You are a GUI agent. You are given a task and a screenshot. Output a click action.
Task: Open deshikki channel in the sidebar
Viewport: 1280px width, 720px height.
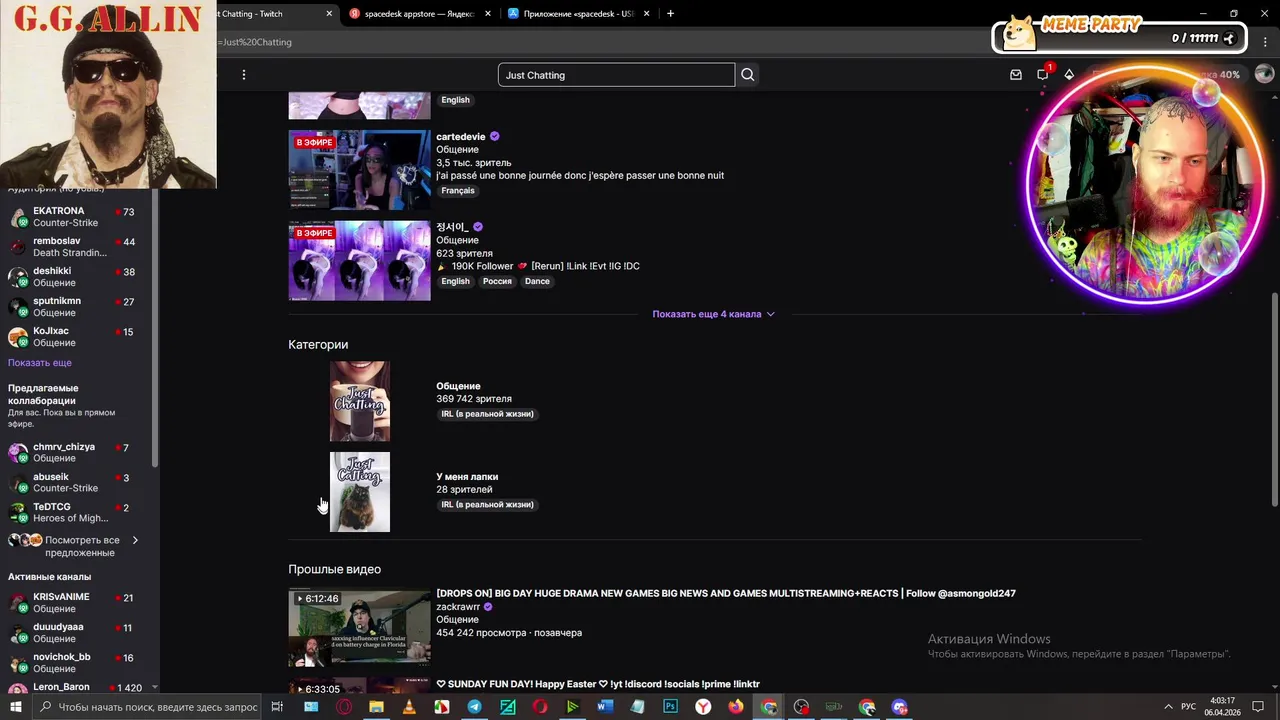[x=78, y=277]
